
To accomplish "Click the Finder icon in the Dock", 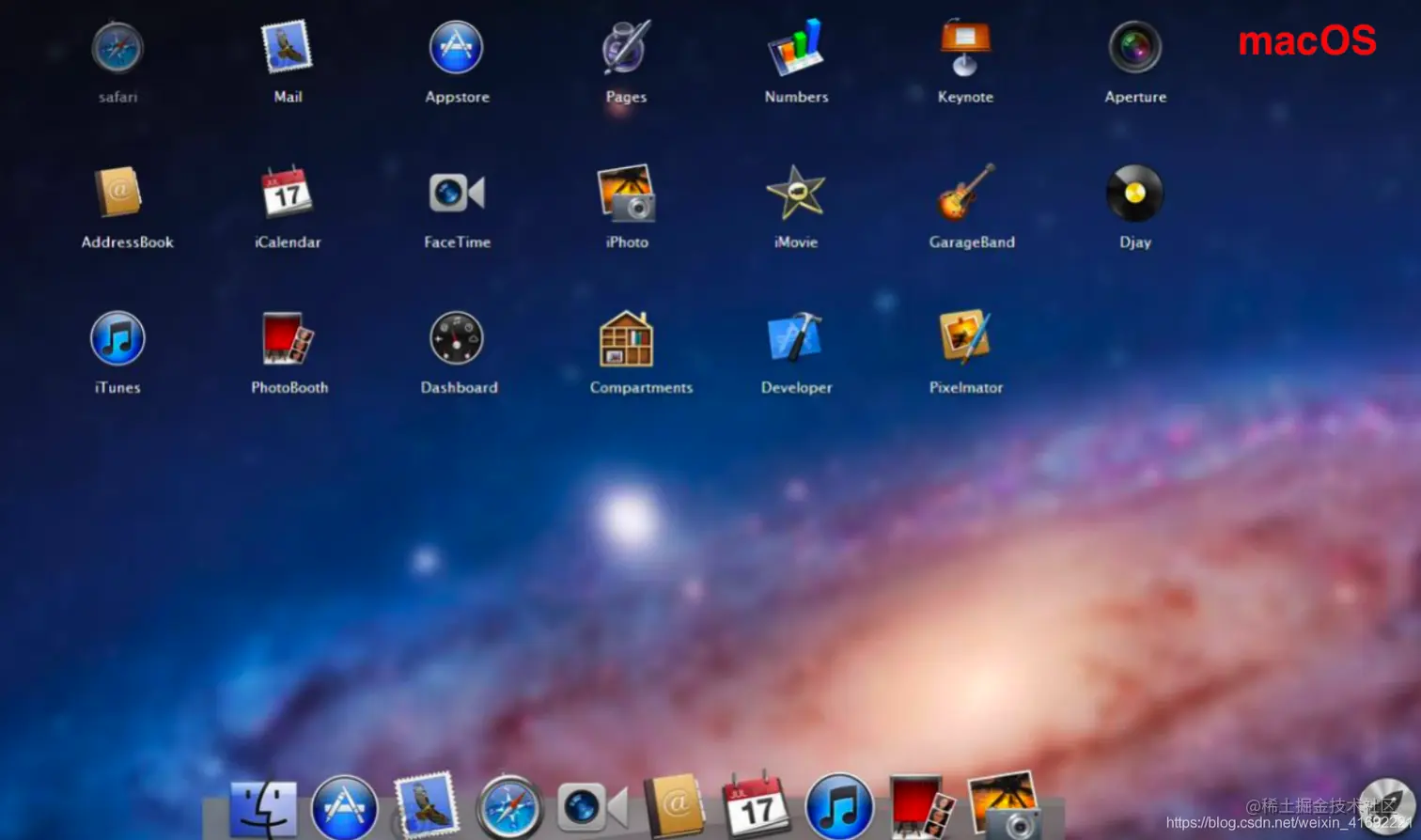I will pyautogui.click(x=263, y=808).
